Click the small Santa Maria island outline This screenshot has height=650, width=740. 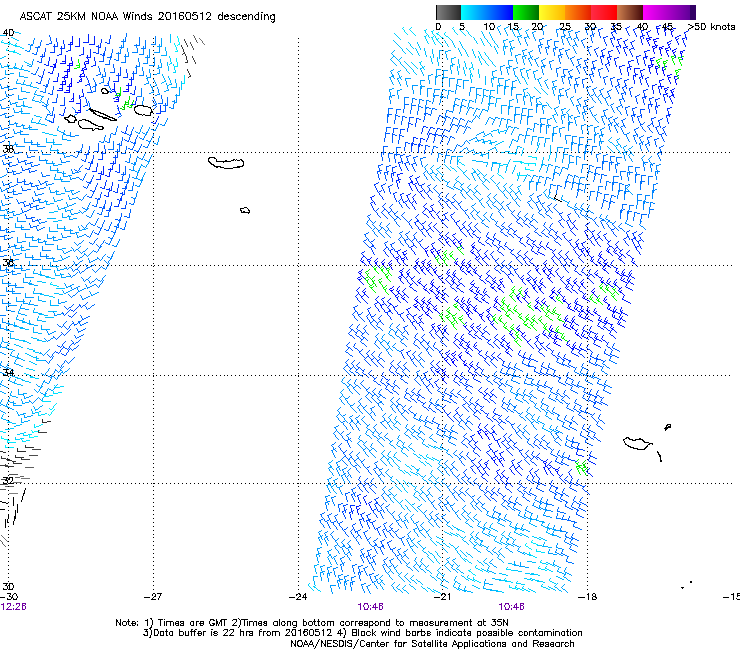pyautogui.click(x=245, y=210)
